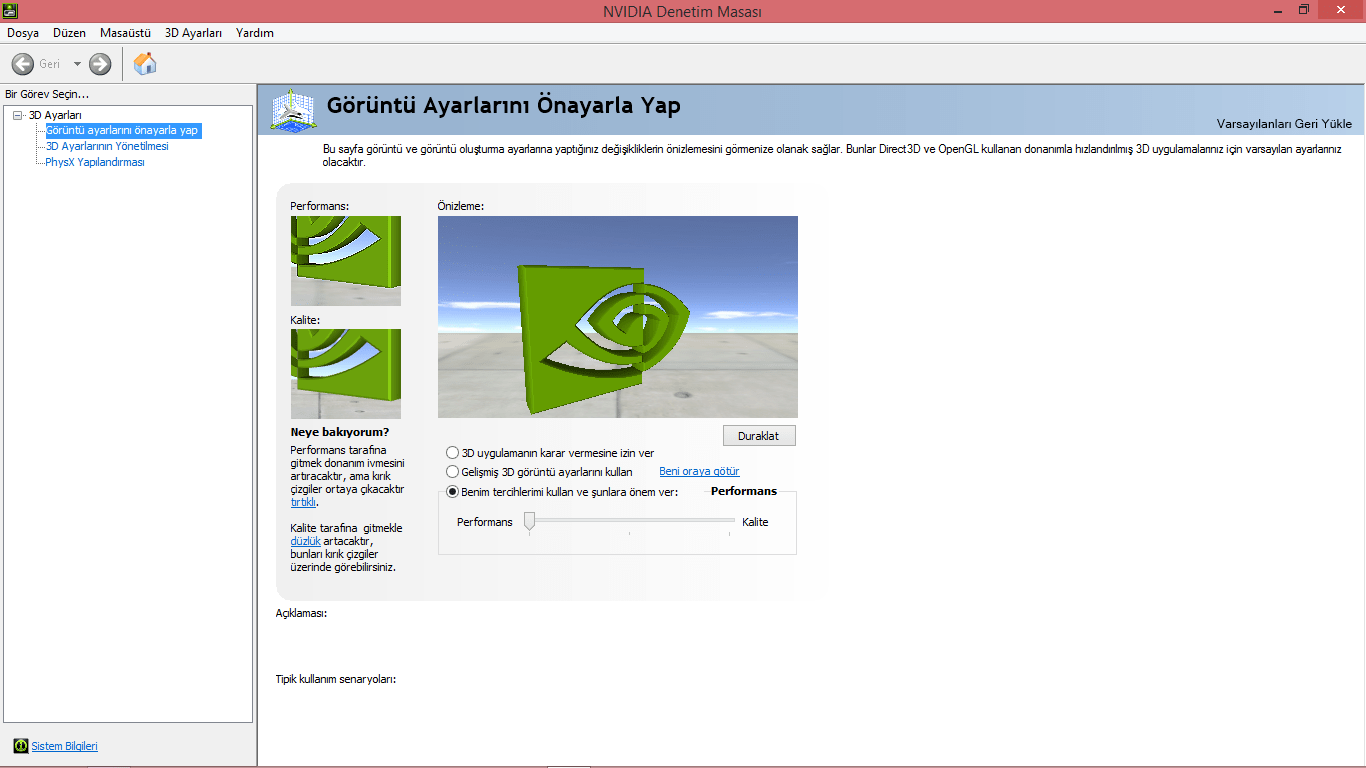Click the forward navigation arrow
The width and height of the screenshot is (1366, 768).
point(98,63)
